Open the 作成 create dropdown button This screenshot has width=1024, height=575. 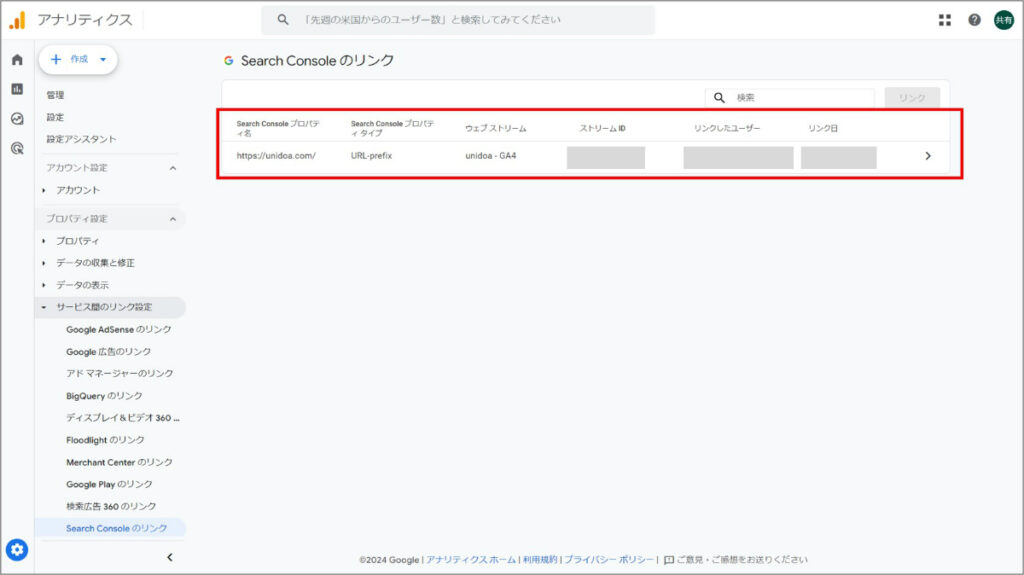(x=78, y=59)
